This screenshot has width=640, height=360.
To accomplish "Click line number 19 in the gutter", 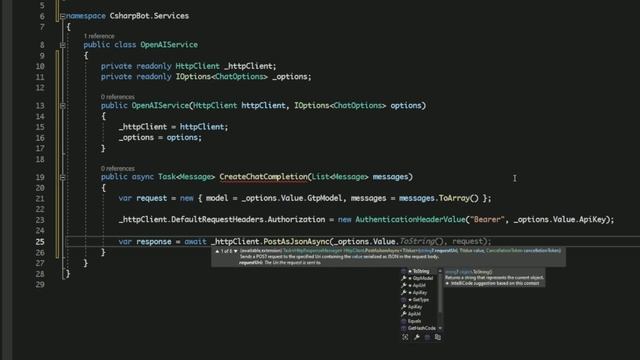I will (x=40, y=177).
